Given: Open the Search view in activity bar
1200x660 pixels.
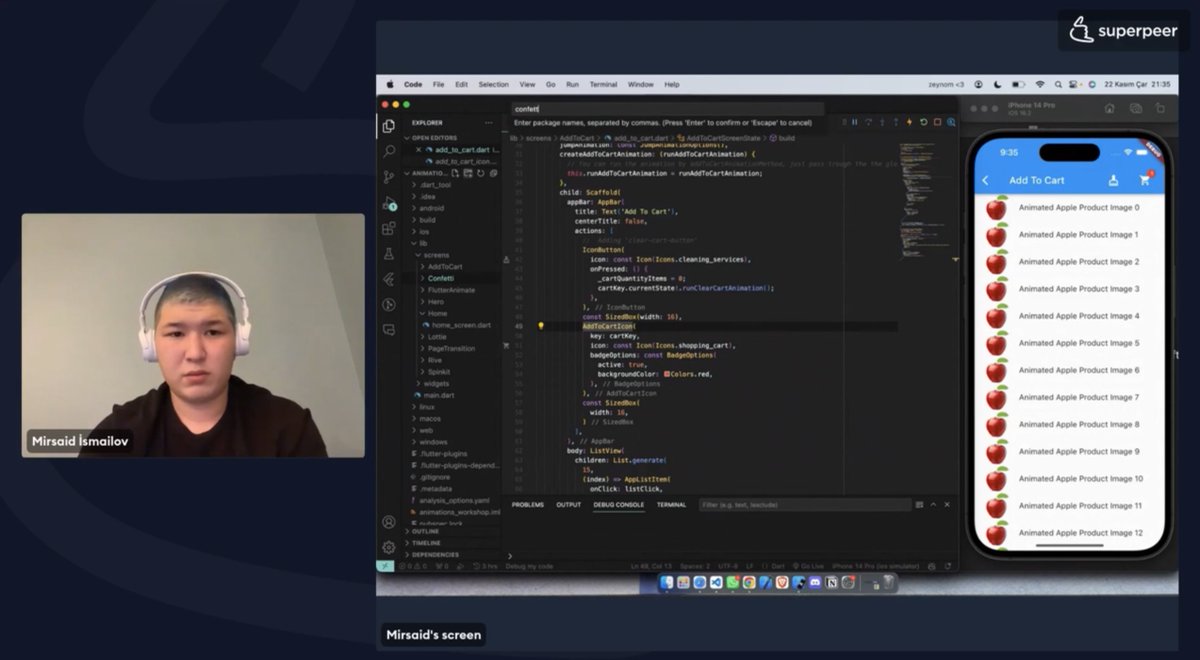Looking at the screenshot, I should click(x=389, y=151).
